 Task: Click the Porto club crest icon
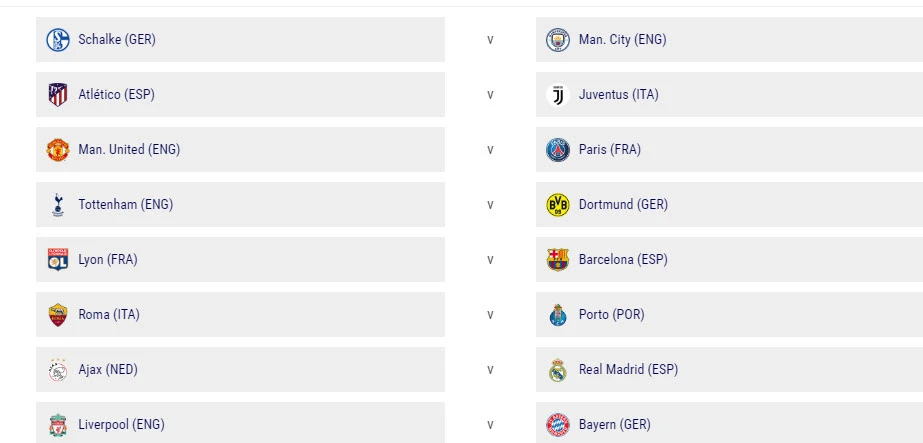pyautogui.click(x=557, y=315)
